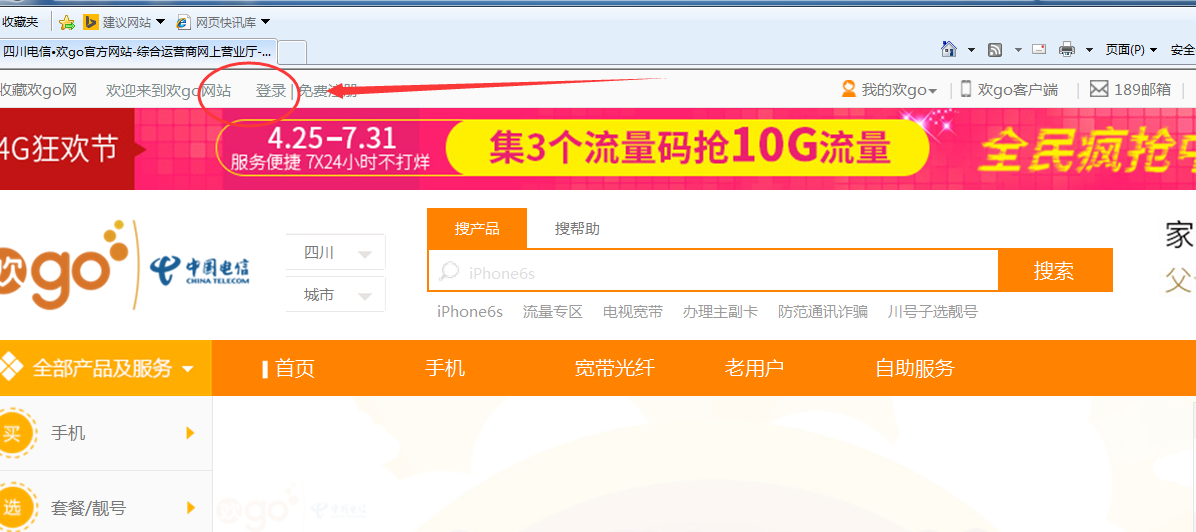The width and height of the screenshot is (1196, 532).
Task: Click the 防范通讯诈骗 keyword link
Action: (x=823, y=311)
